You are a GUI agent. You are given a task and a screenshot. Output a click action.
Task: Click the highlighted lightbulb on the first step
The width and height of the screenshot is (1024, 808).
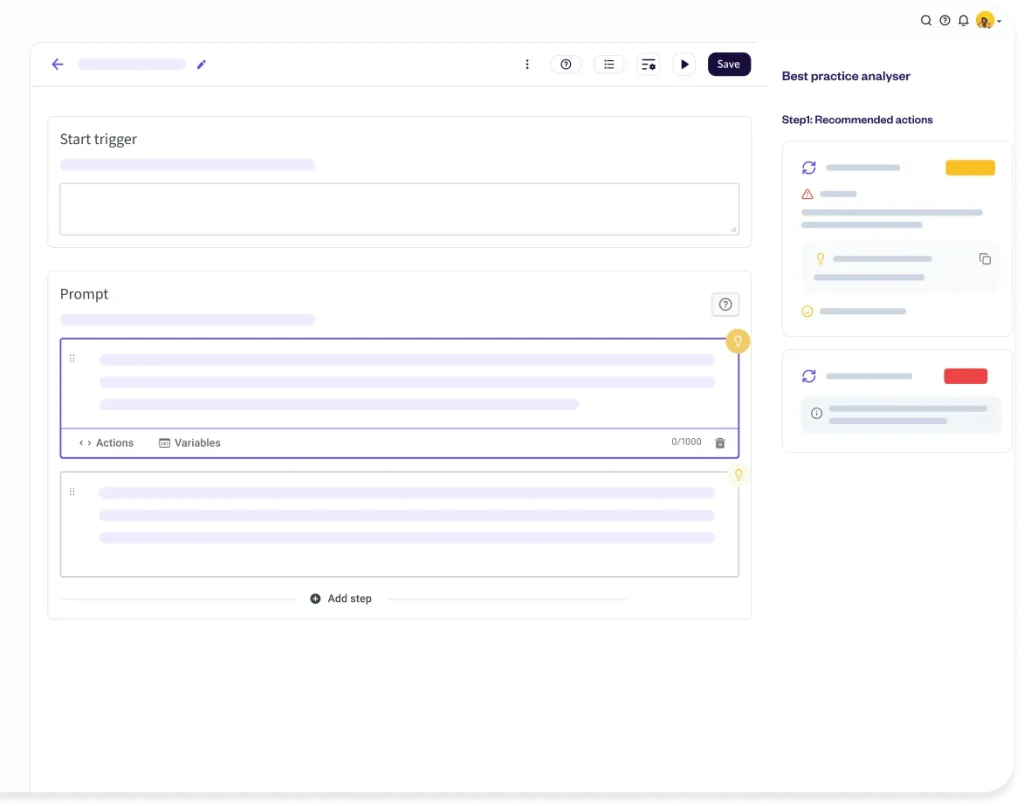point(738,341)
